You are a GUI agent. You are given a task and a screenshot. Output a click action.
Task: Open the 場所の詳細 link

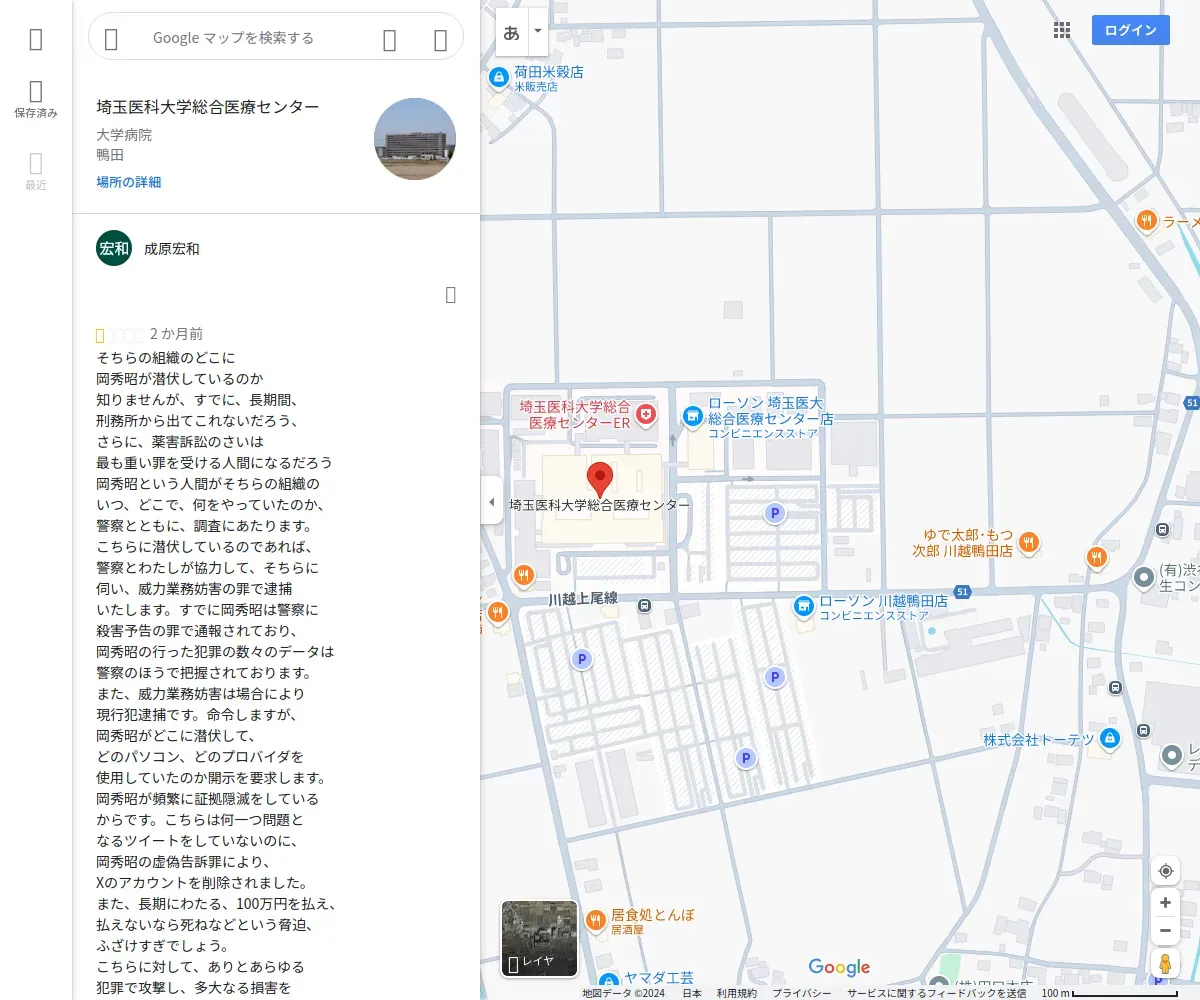pos(129,182)
